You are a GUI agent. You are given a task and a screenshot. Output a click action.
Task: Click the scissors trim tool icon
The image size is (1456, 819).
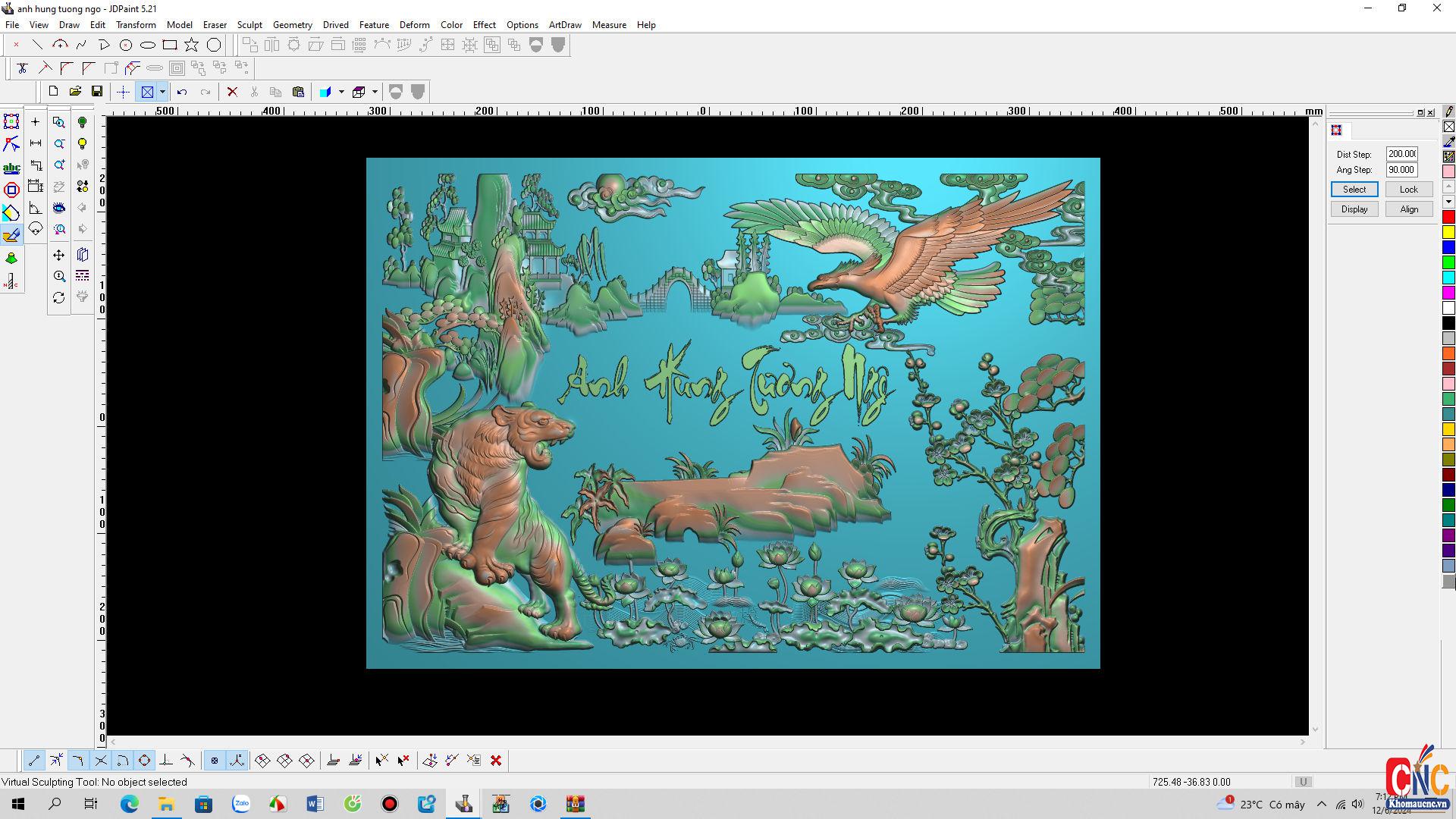(22, 68)
